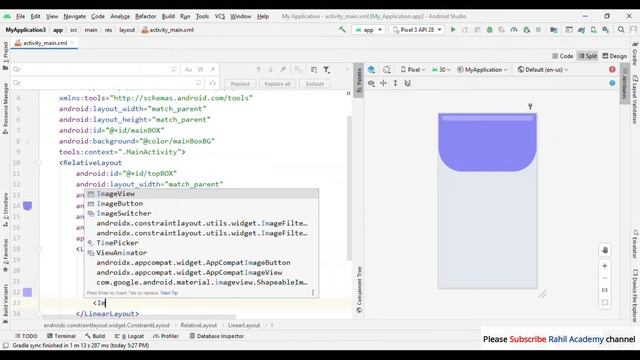Click the pan hand icon beside preview
The image size is (640, 360).
click(605, 250)
